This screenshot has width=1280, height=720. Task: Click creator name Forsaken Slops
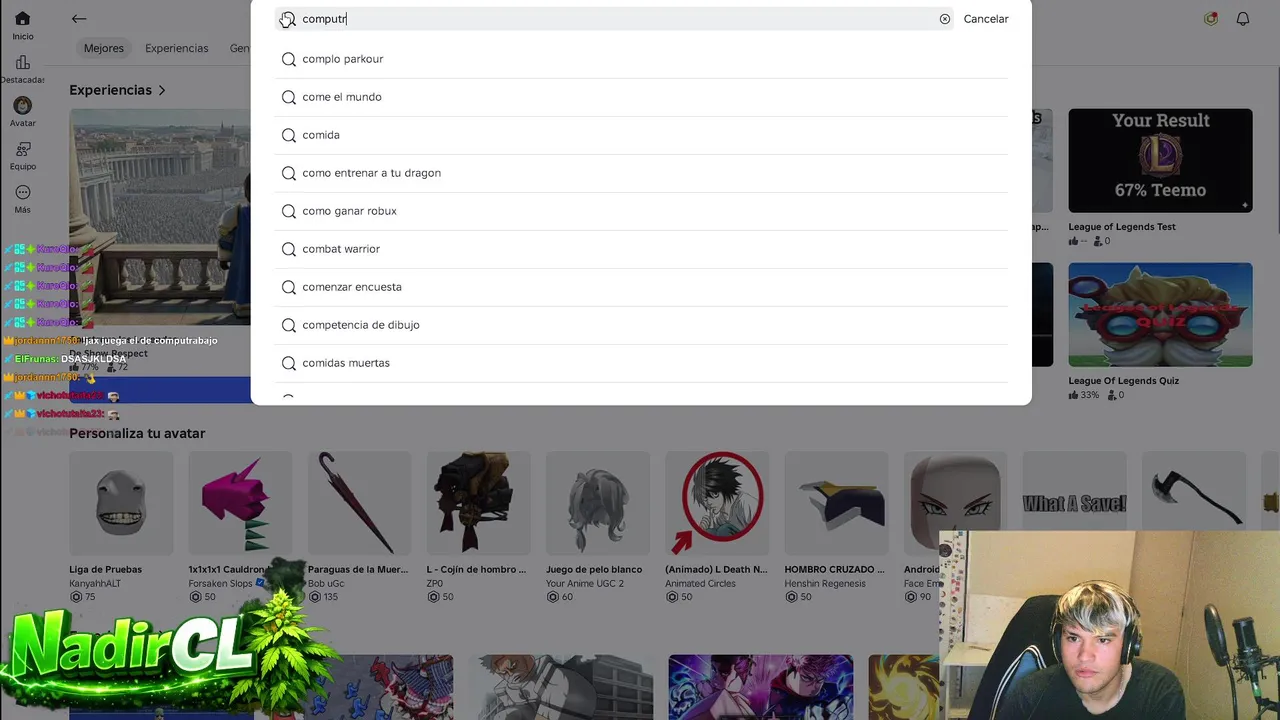click(x=220, y=584)
